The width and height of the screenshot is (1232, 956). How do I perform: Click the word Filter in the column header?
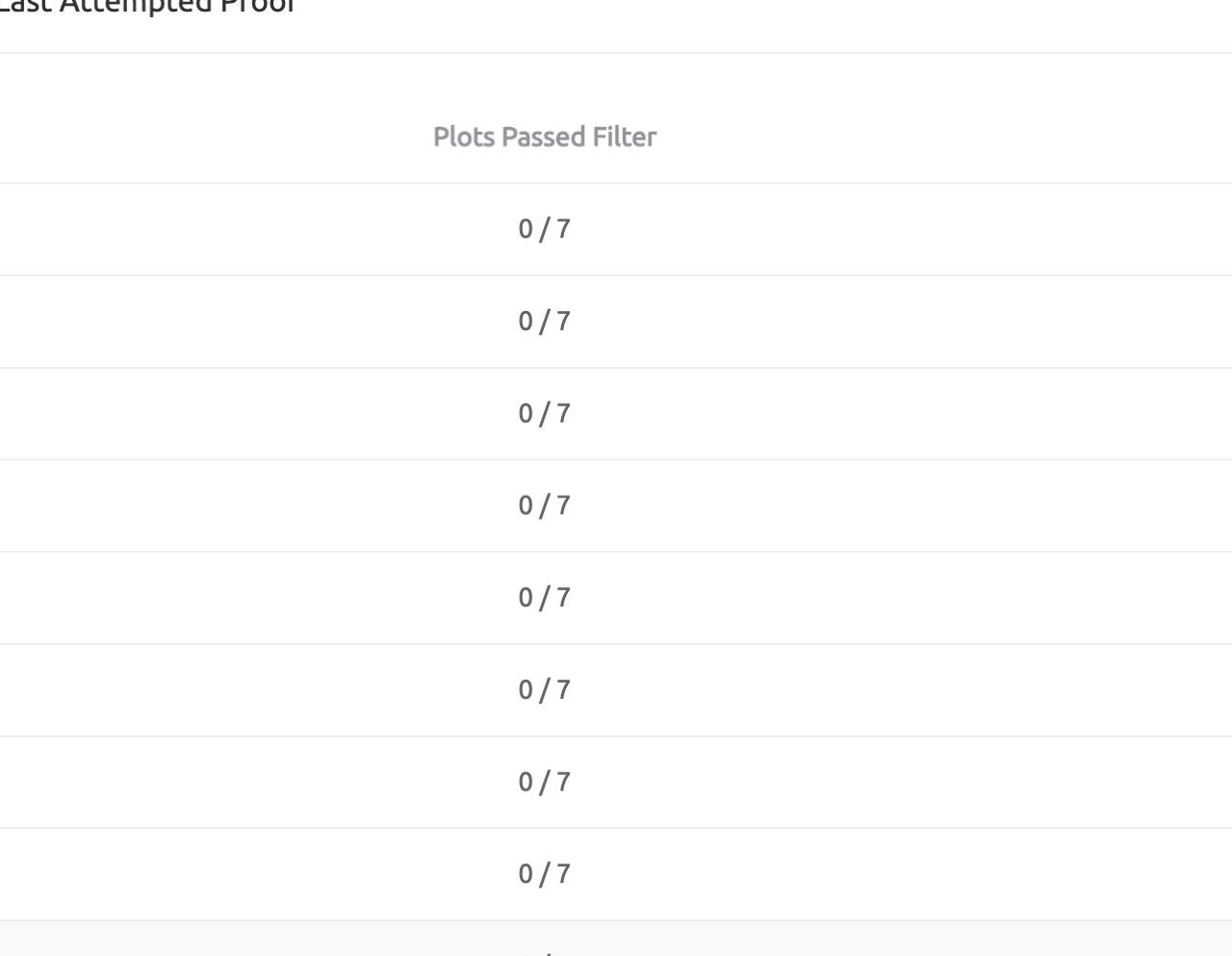(625, 137)
